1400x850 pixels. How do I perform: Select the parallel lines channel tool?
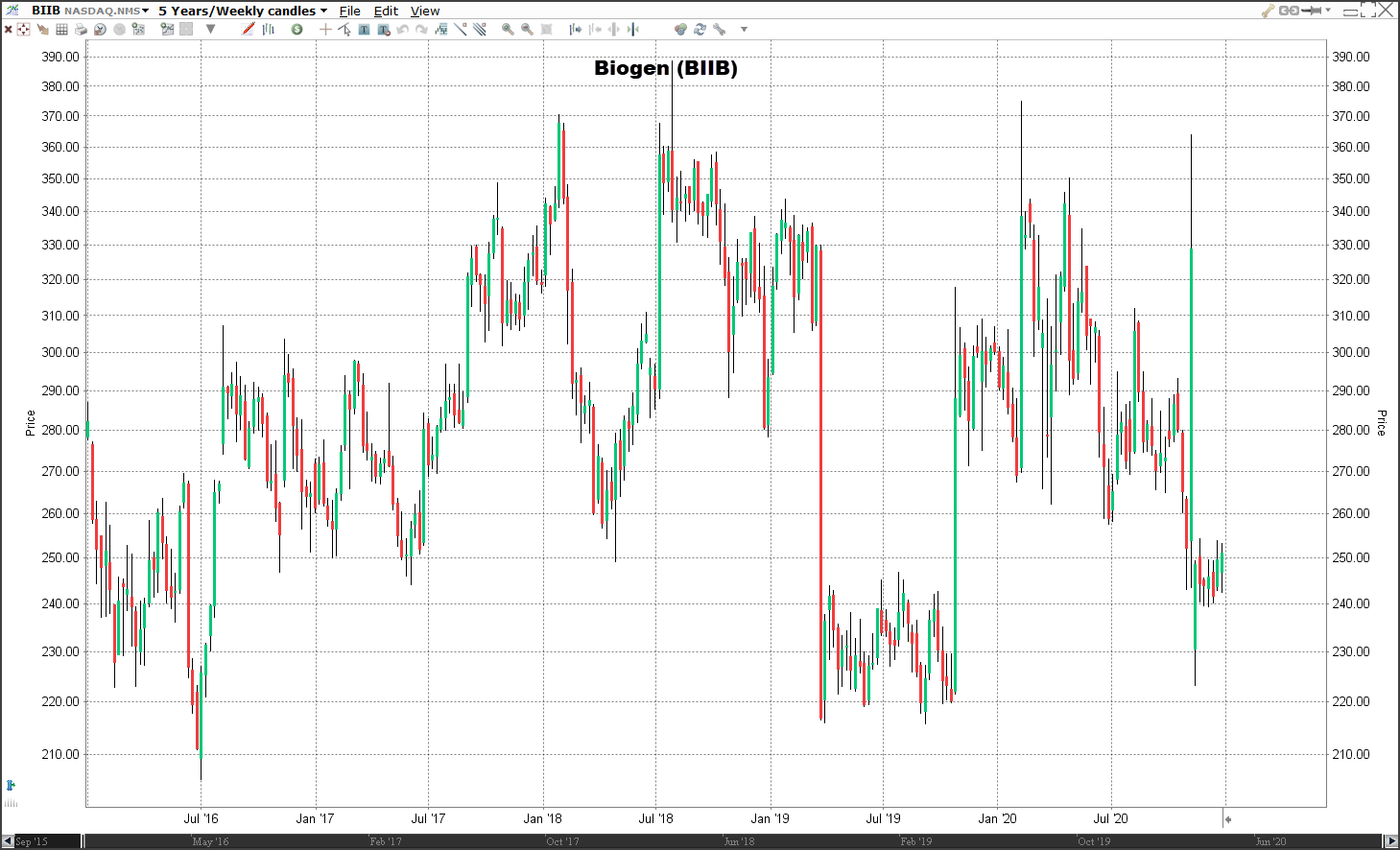point(479,29)
